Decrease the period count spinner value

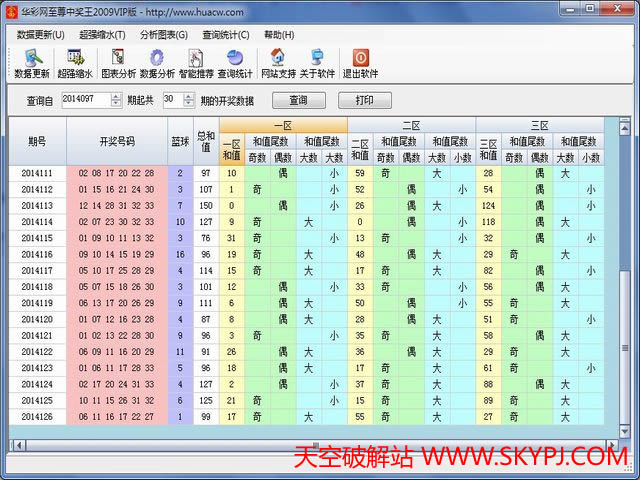click(187, 104)
